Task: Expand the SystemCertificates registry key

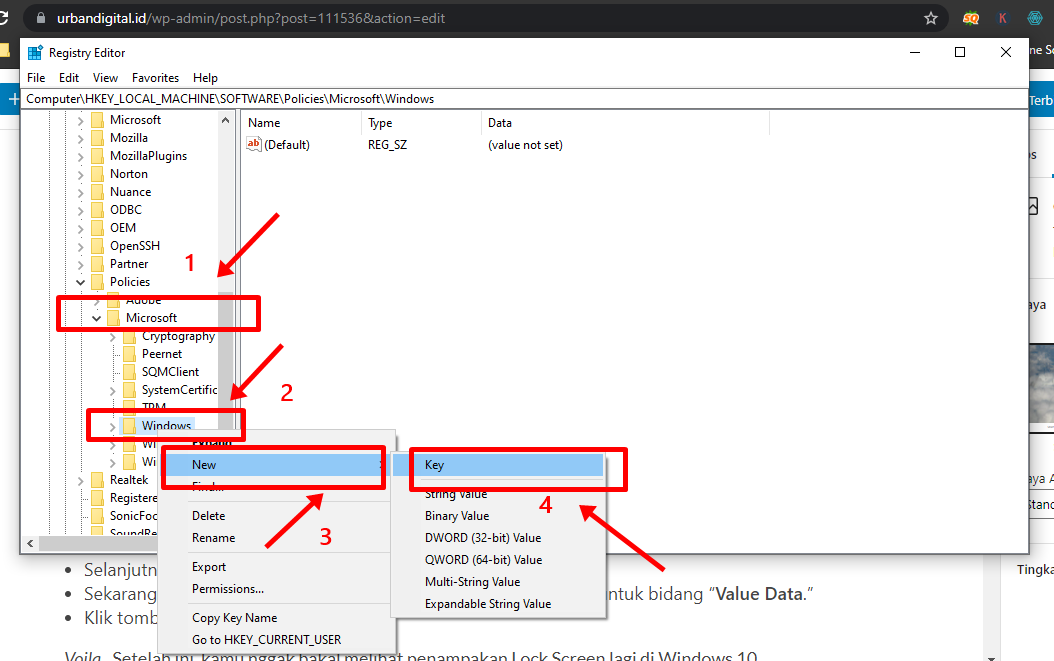Action: pyautogui.click(x=113, y=391)
